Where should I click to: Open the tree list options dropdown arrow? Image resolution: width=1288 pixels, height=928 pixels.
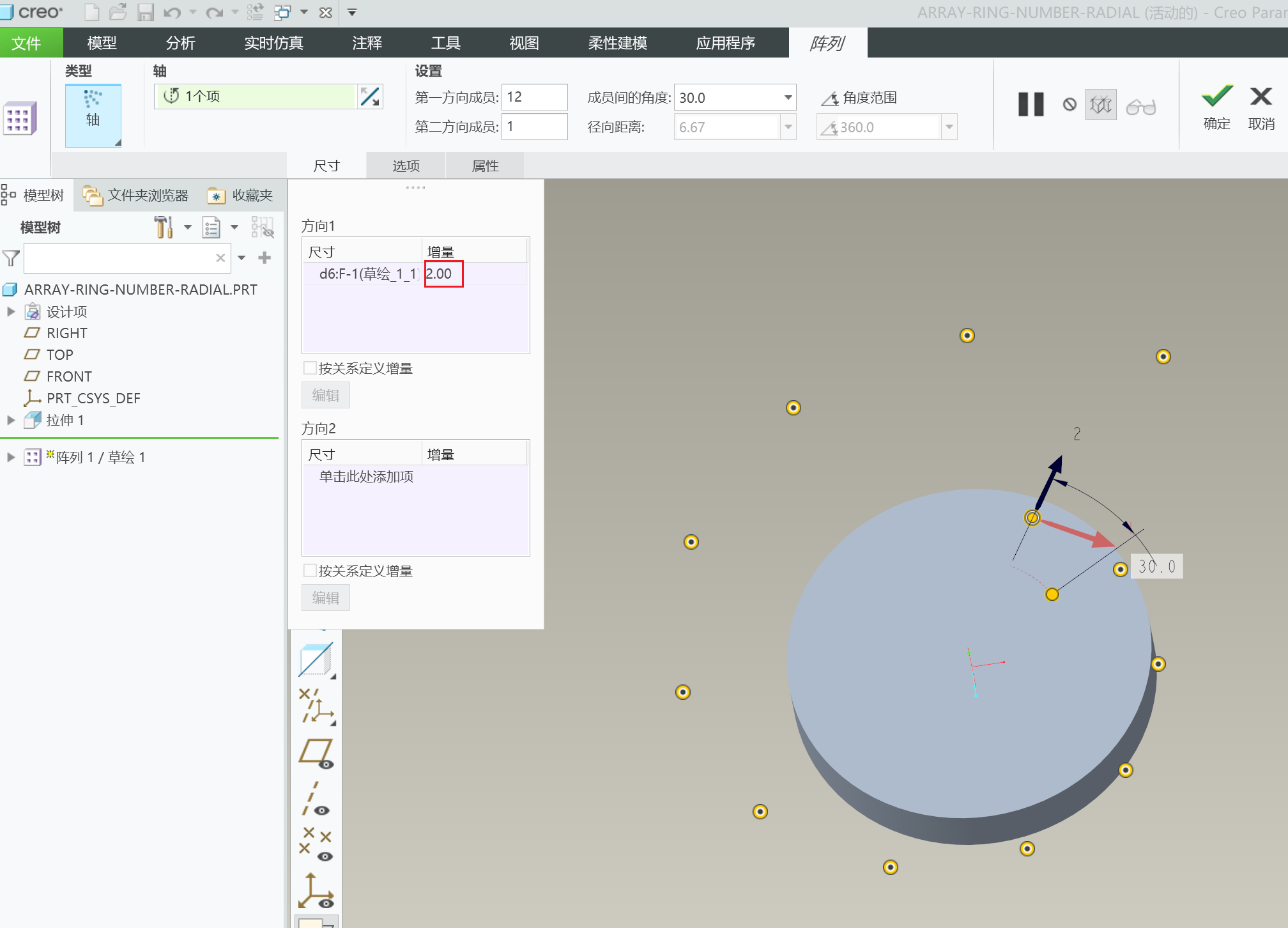[234, 227]
